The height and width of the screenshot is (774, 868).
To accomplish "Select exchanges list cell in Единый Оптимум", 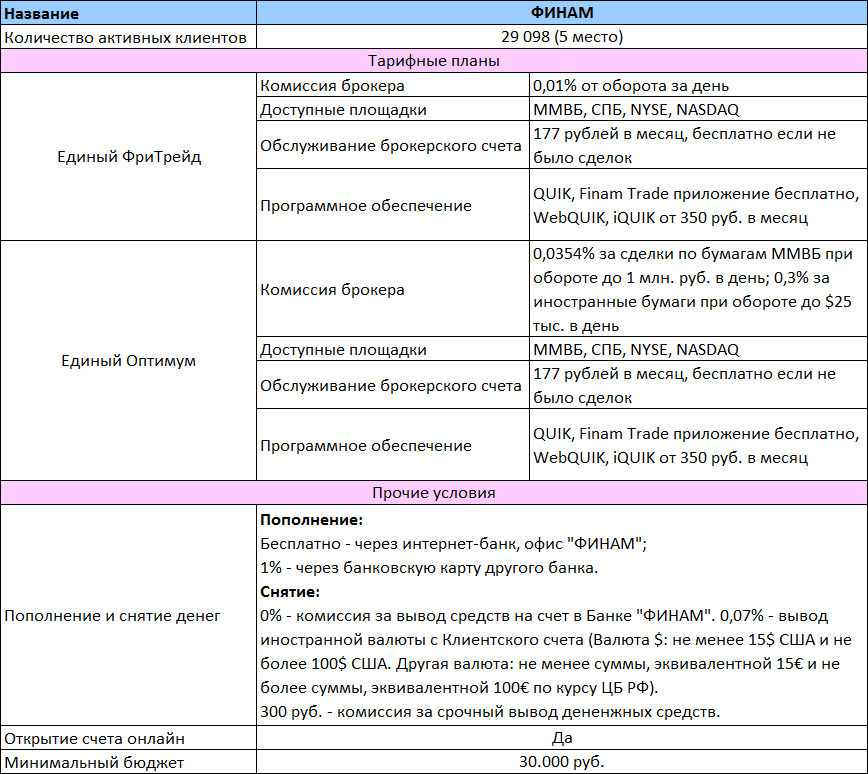I will [x=698, y=349].
